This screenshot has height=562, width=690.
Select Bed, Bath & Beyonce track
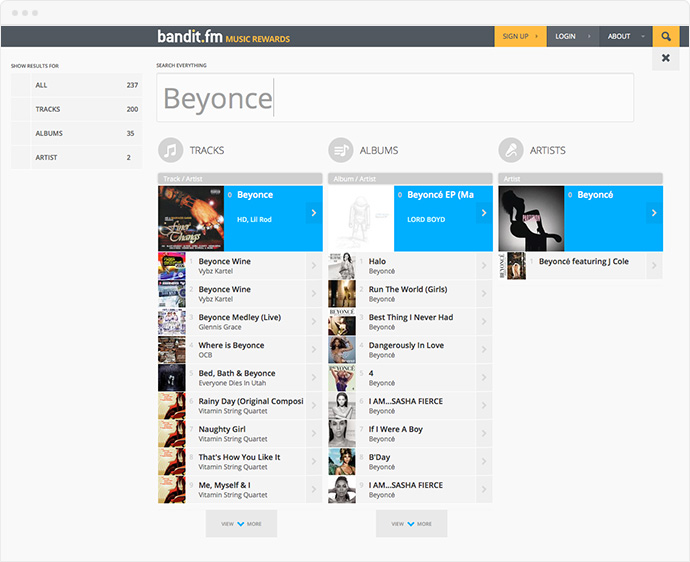(x=240, y=378)
